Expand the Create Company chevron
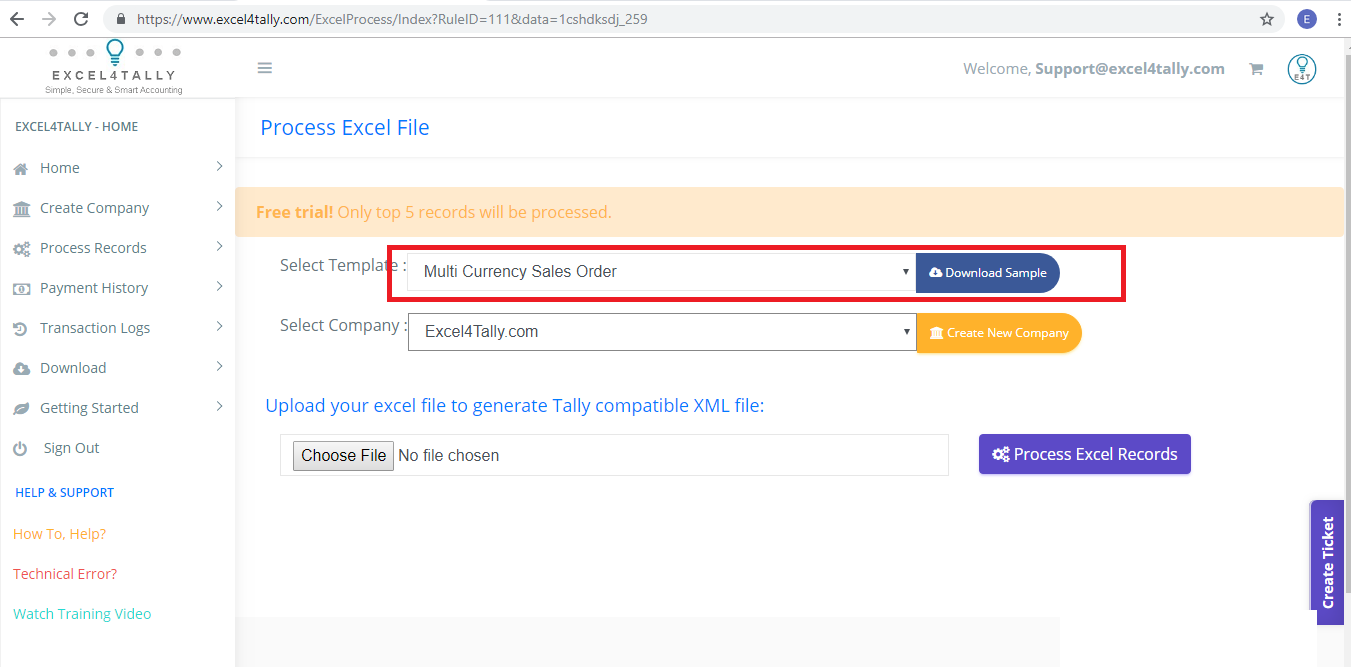Screen dimensions: 1351x667 coord(219,207)
